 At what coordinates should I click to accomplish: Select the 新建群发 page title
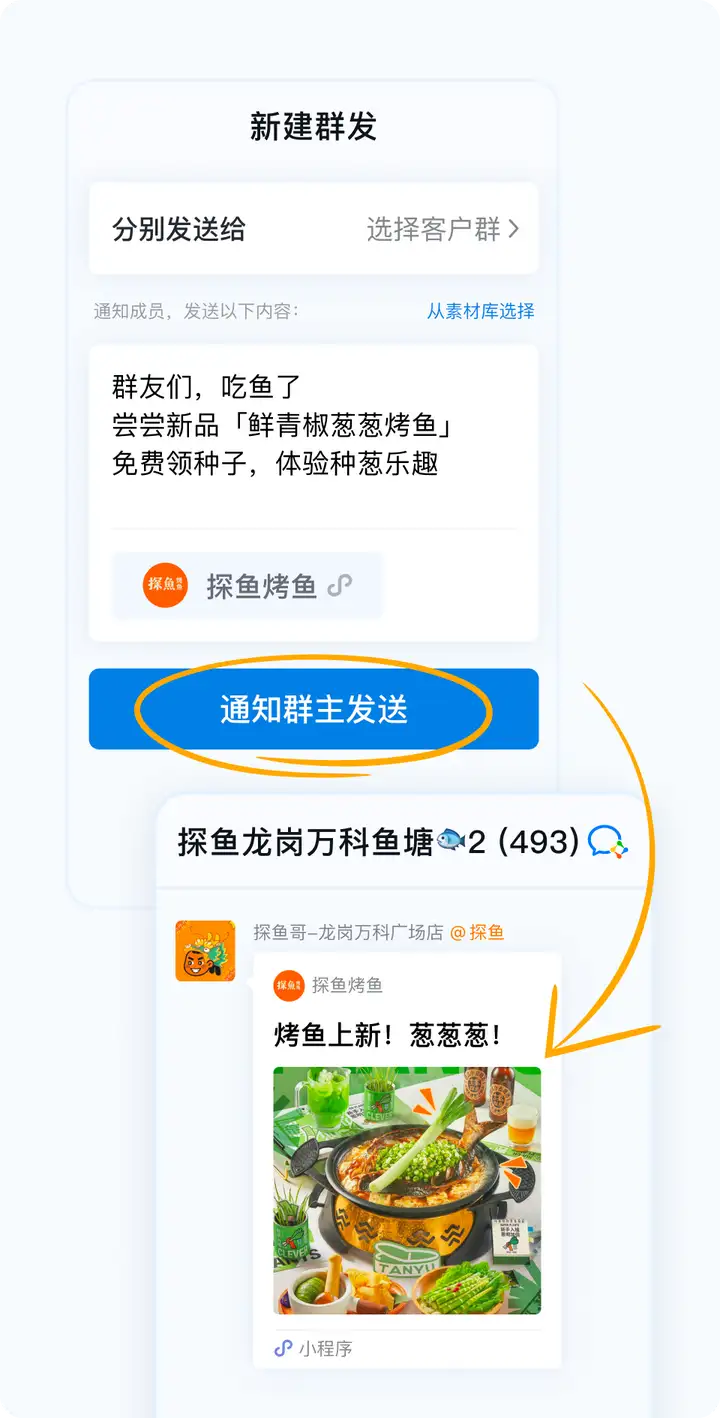[314, 127]
